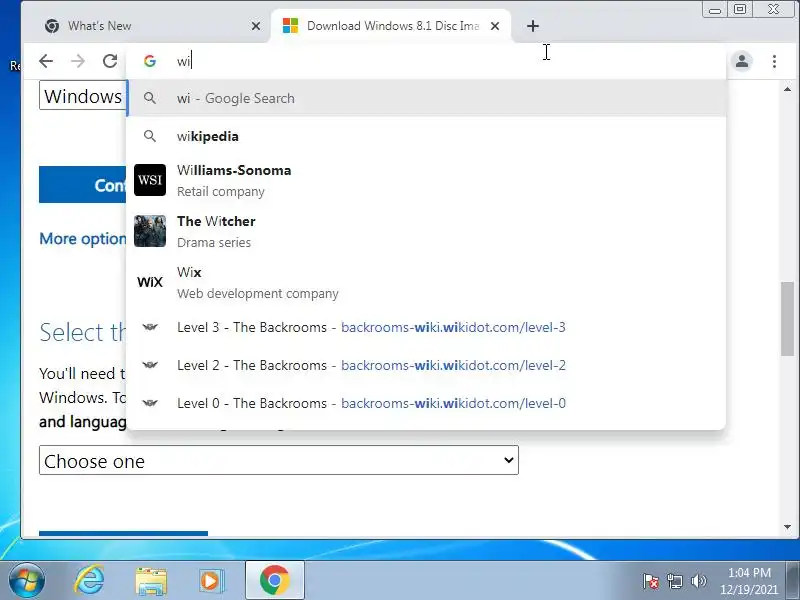The width and height of the screenshot is (800, 600).
Task: Open the clock showing 1:04 PM
Action: 749,581
